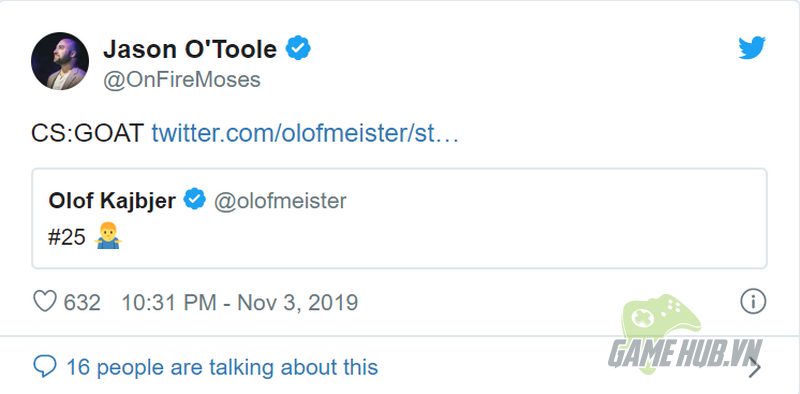The image size is (800, 394).
Task: Open the twitter.com/olofmeister status link
Action: (x=305, y=134)
